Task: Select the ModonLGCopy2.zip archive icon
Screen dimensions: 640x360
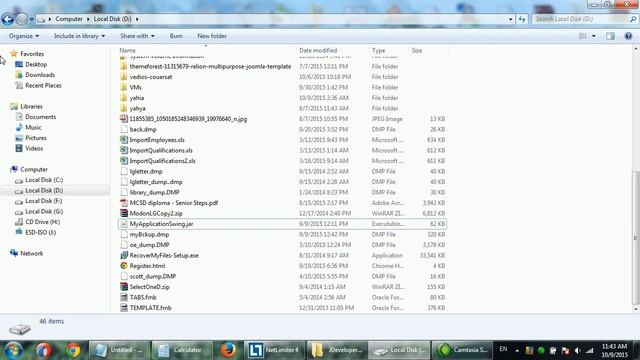Action: coord(124,213)
